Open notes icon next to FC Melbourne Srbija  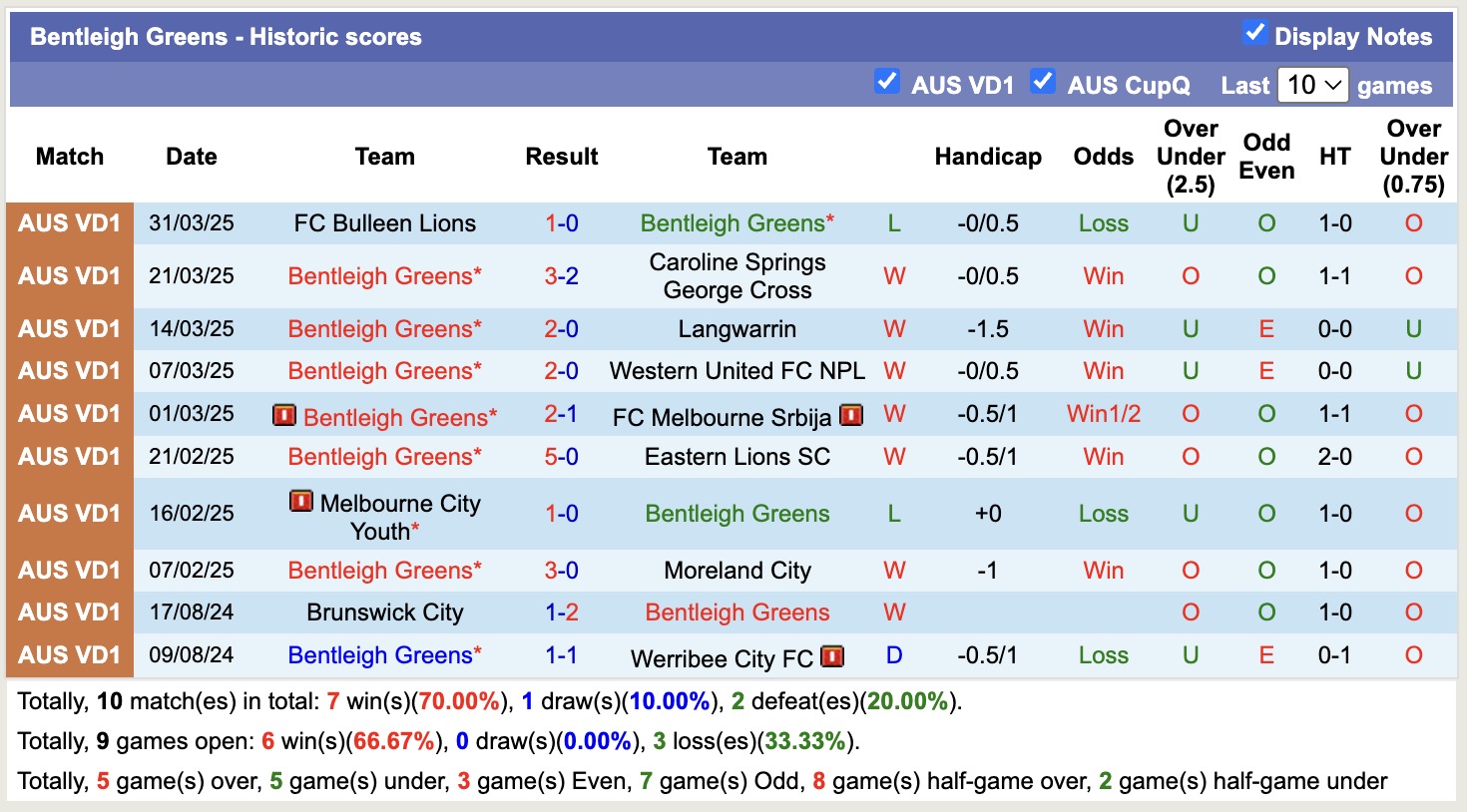tap(849, 415)
